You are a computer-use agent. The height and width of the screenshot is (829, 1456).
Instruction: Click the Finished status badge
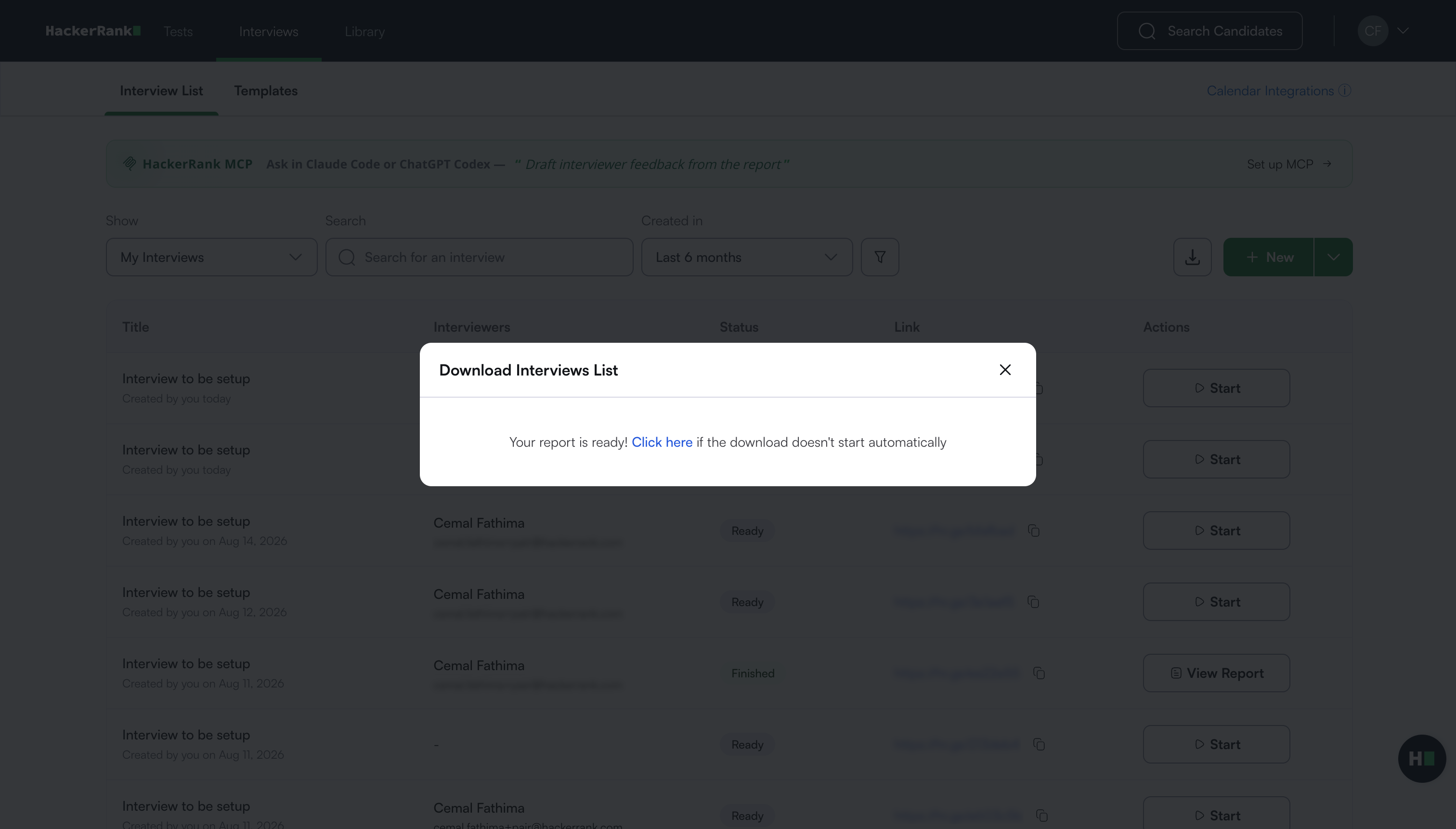[x=753, y=673]
